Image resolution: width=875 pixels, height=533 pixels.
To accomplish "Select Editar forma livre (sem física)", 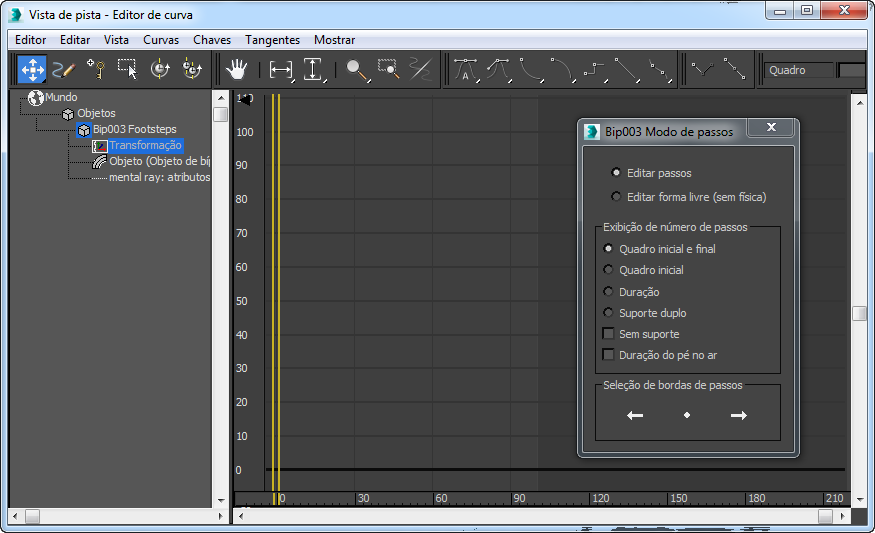I will (x=616, y=196).
